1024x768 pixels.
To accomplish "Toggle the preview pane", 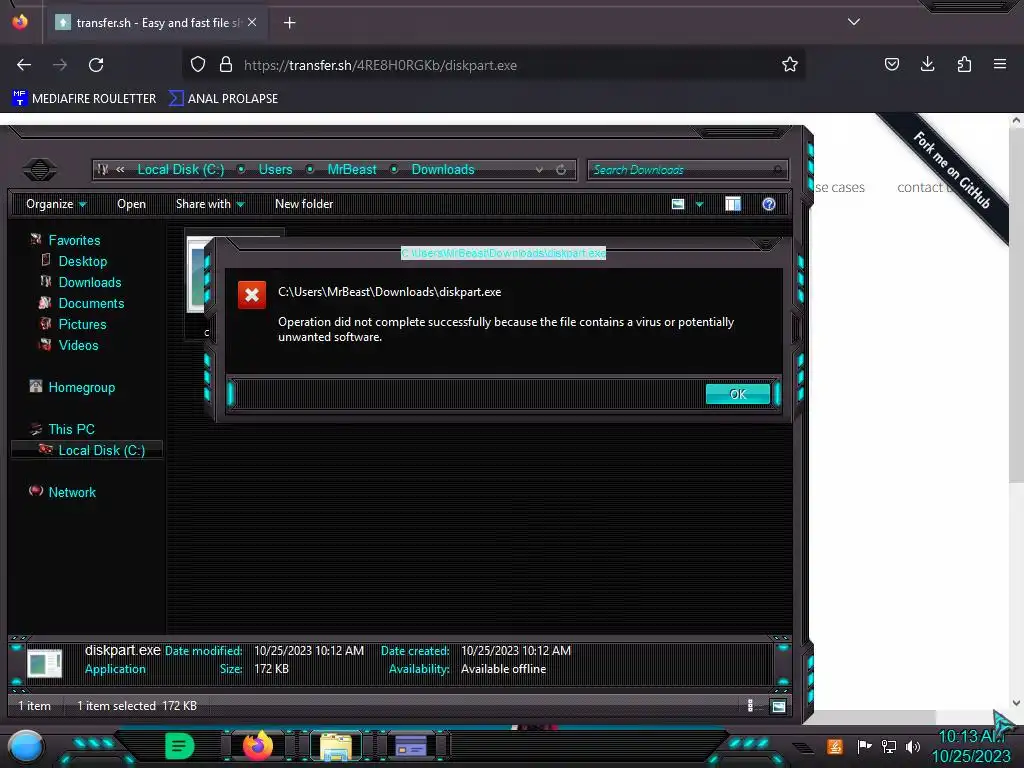I will (x=733, y=204).
